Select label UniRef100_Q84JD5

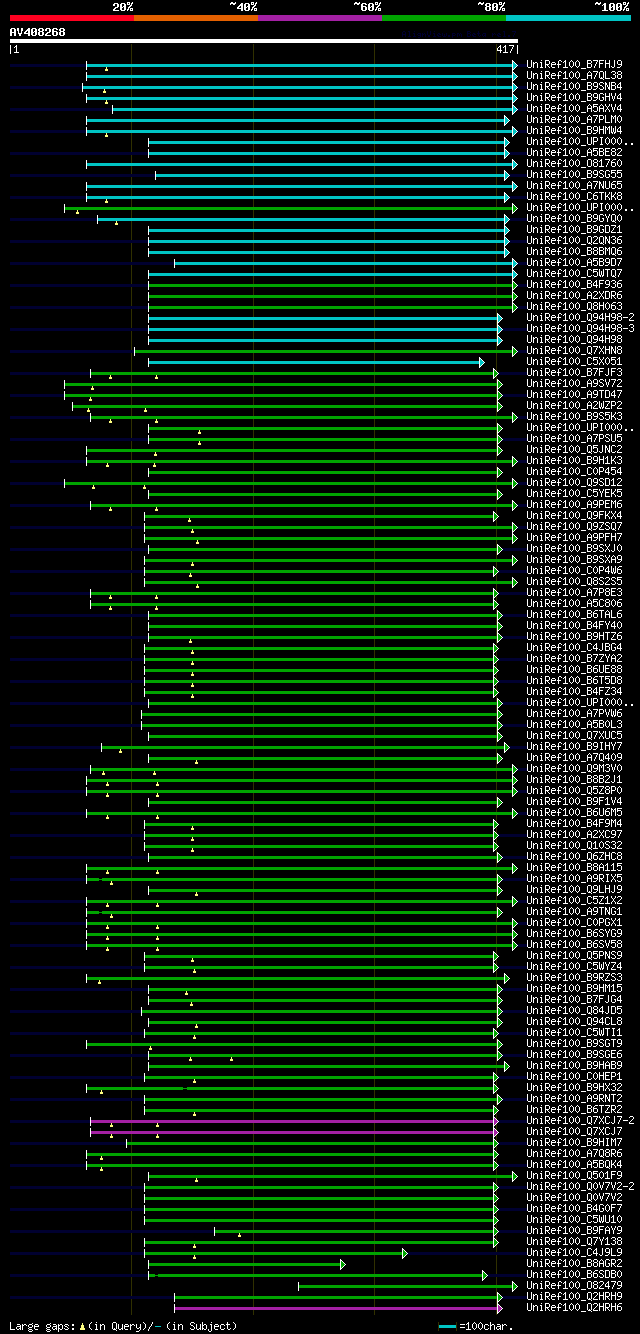pyautogui.click(x=574, y=1010)
